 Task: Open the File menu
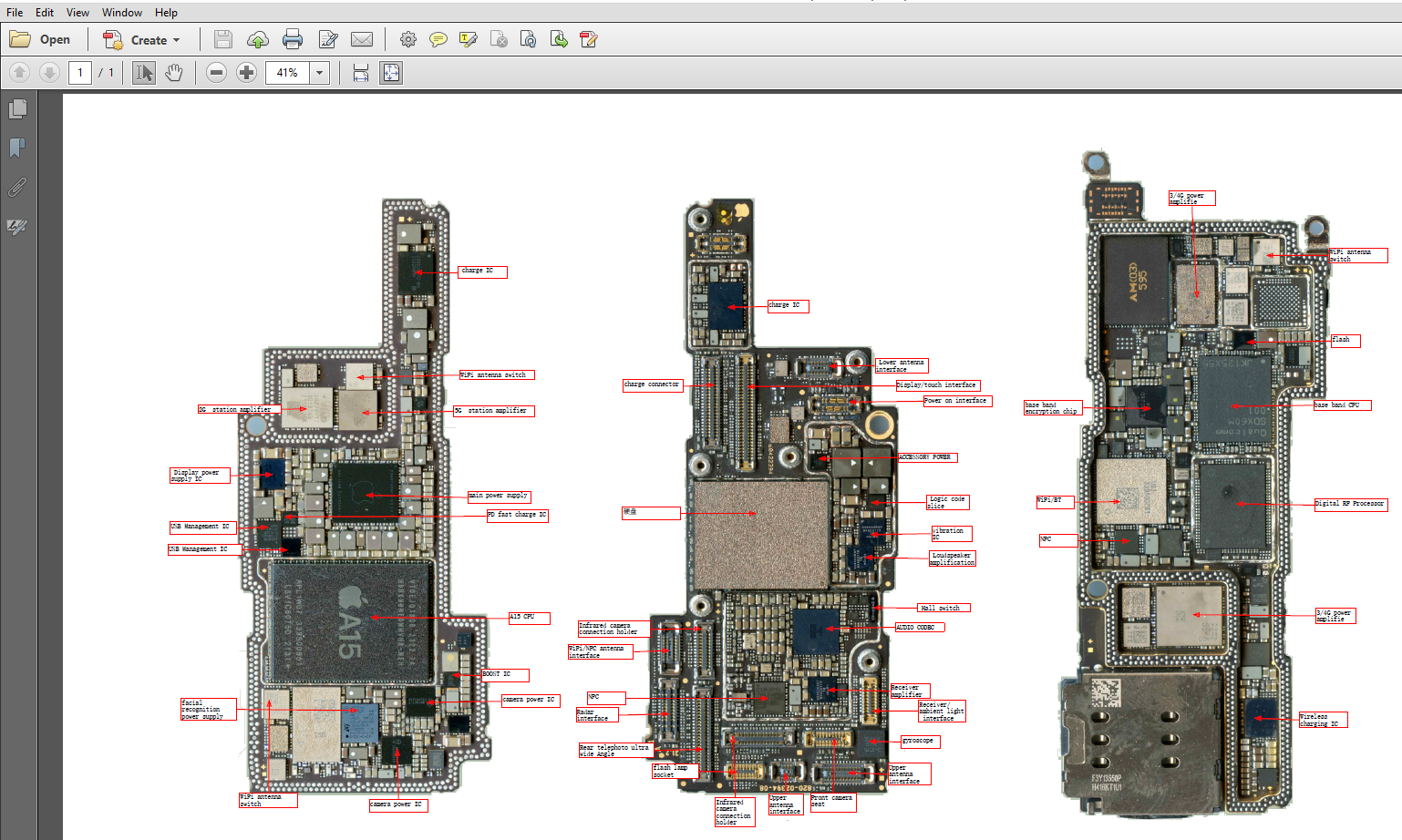tap(15, 13)
